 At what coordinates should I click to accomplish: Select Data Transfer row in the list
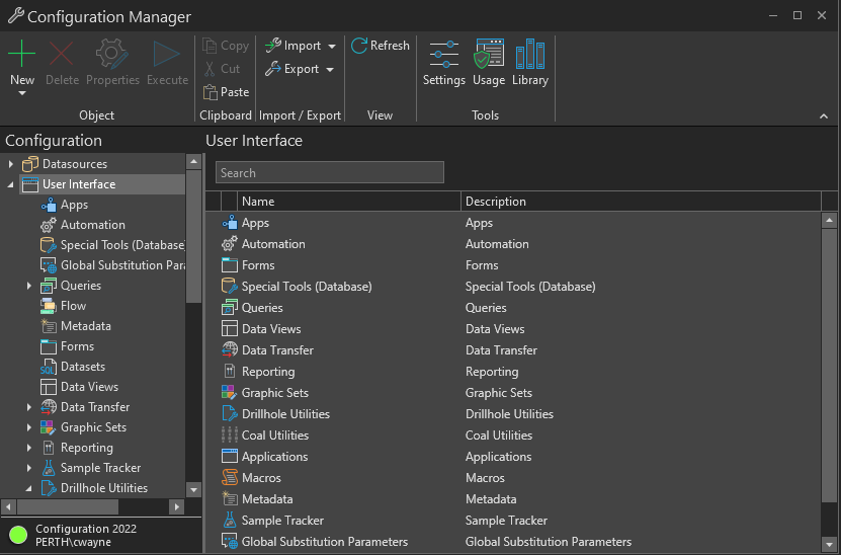pos(277,350)
